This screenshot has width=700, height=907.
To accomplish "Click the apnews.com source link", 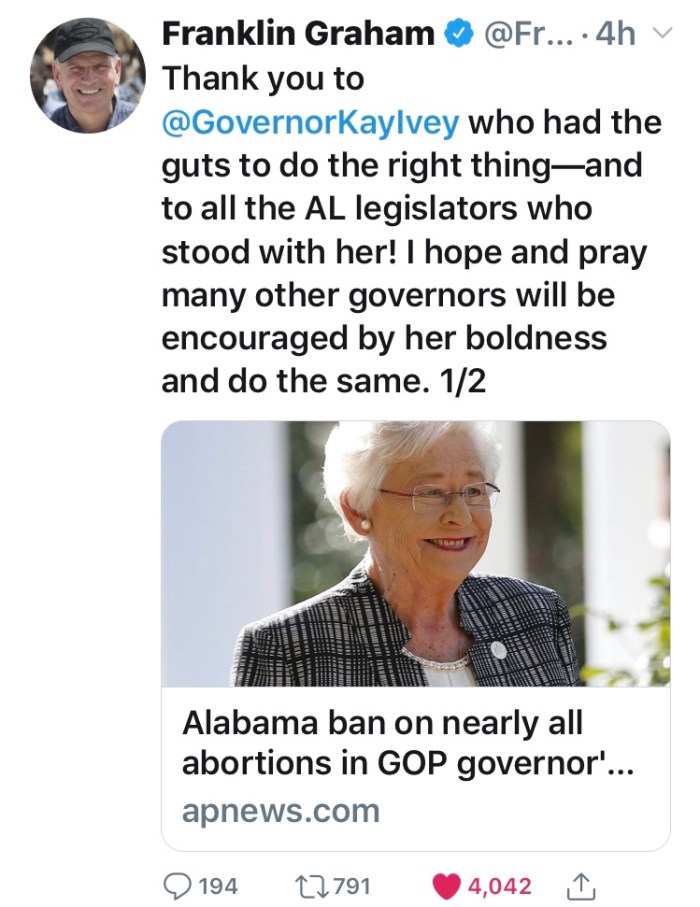I will tap(281, 811).
